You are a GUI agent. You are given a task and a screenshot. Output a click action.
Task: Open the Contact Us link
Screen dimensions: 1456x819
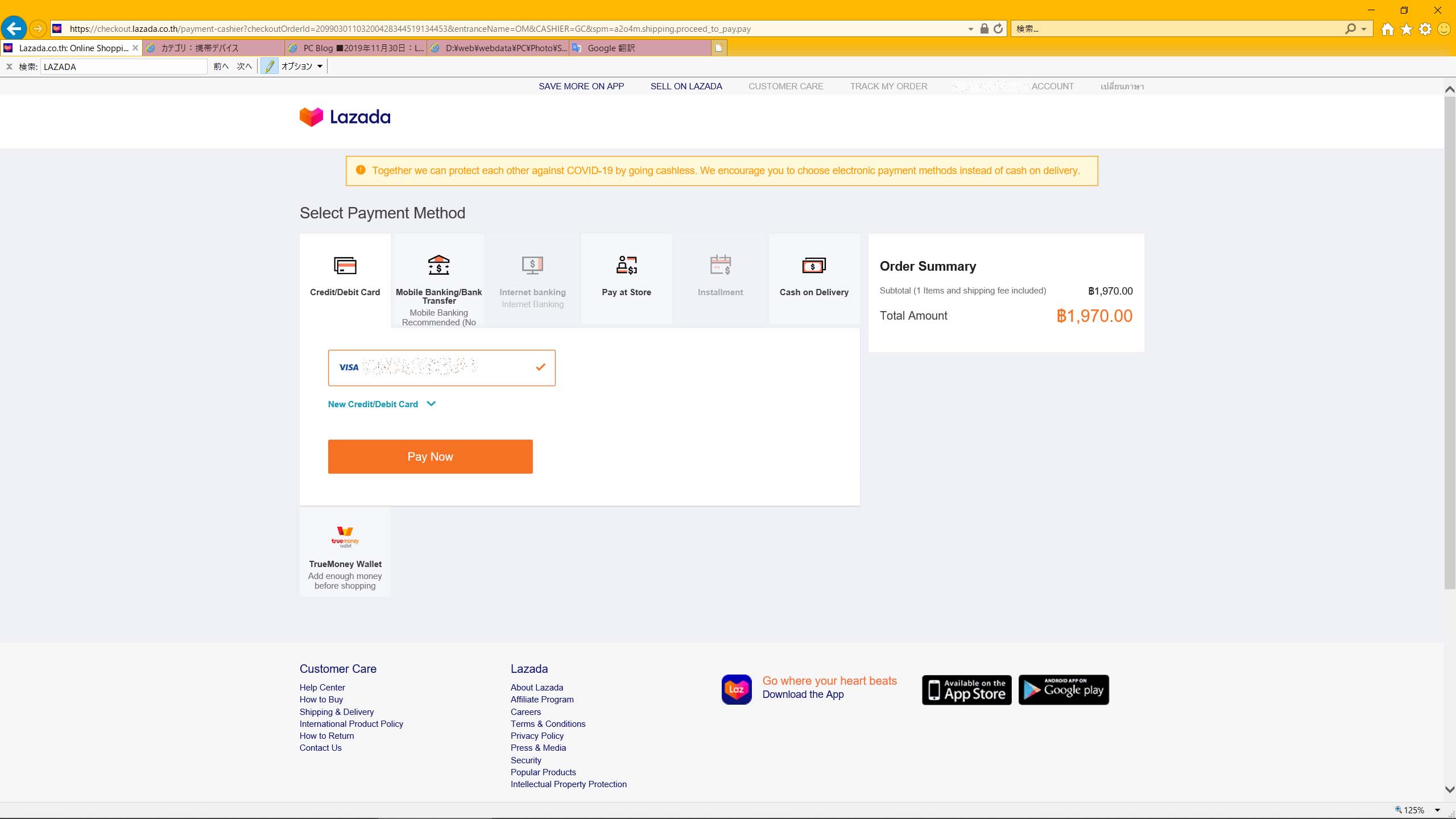[321, 748]
